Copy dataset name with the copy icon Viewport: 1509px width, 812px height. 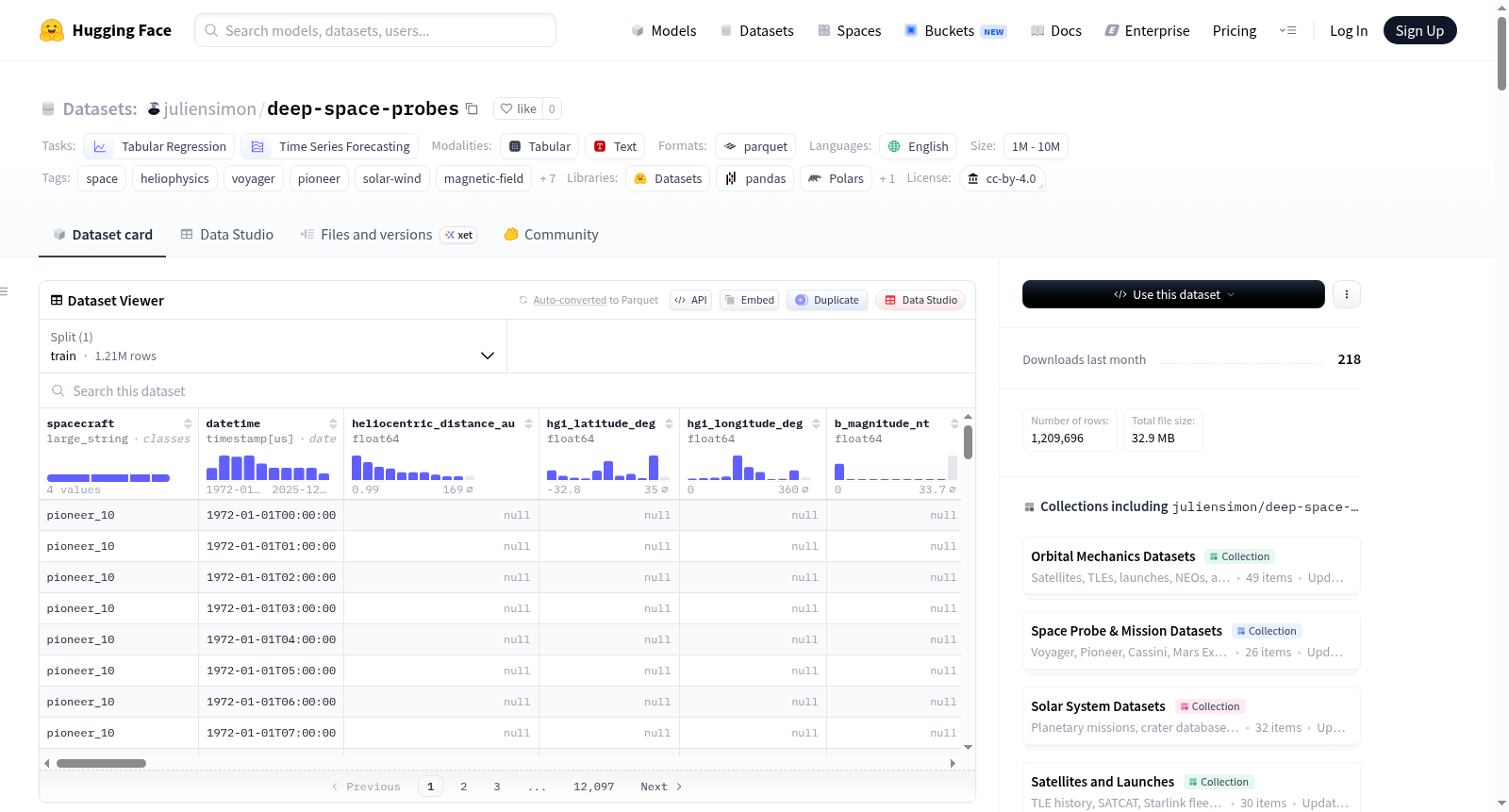click(472, 108)
